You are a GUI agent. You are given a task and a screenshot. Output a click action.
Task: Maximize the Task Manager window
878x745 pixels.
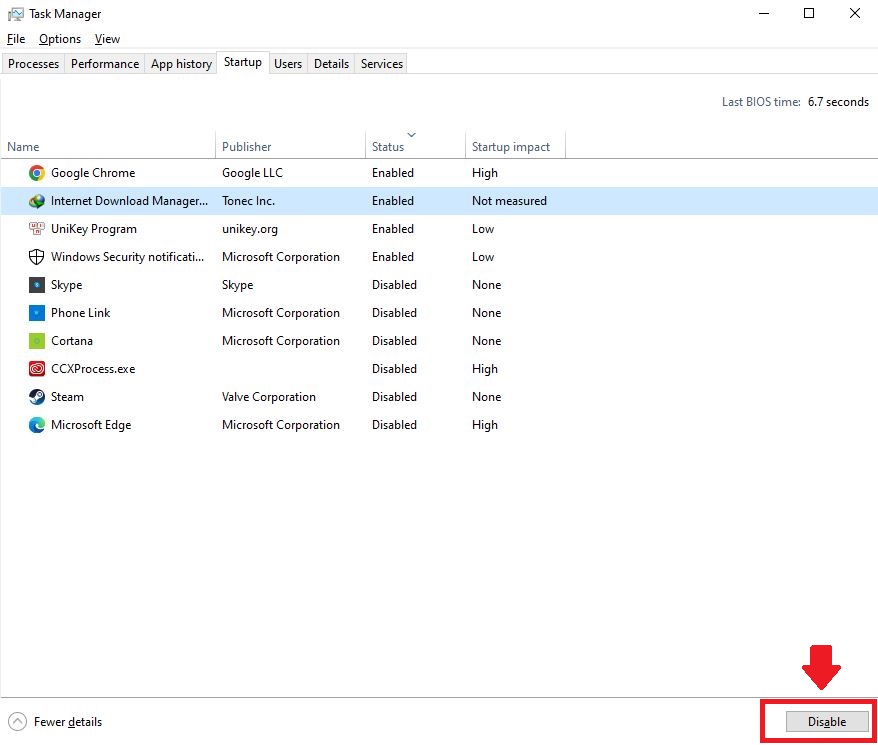pyautogui.click(x=809, y=13)
